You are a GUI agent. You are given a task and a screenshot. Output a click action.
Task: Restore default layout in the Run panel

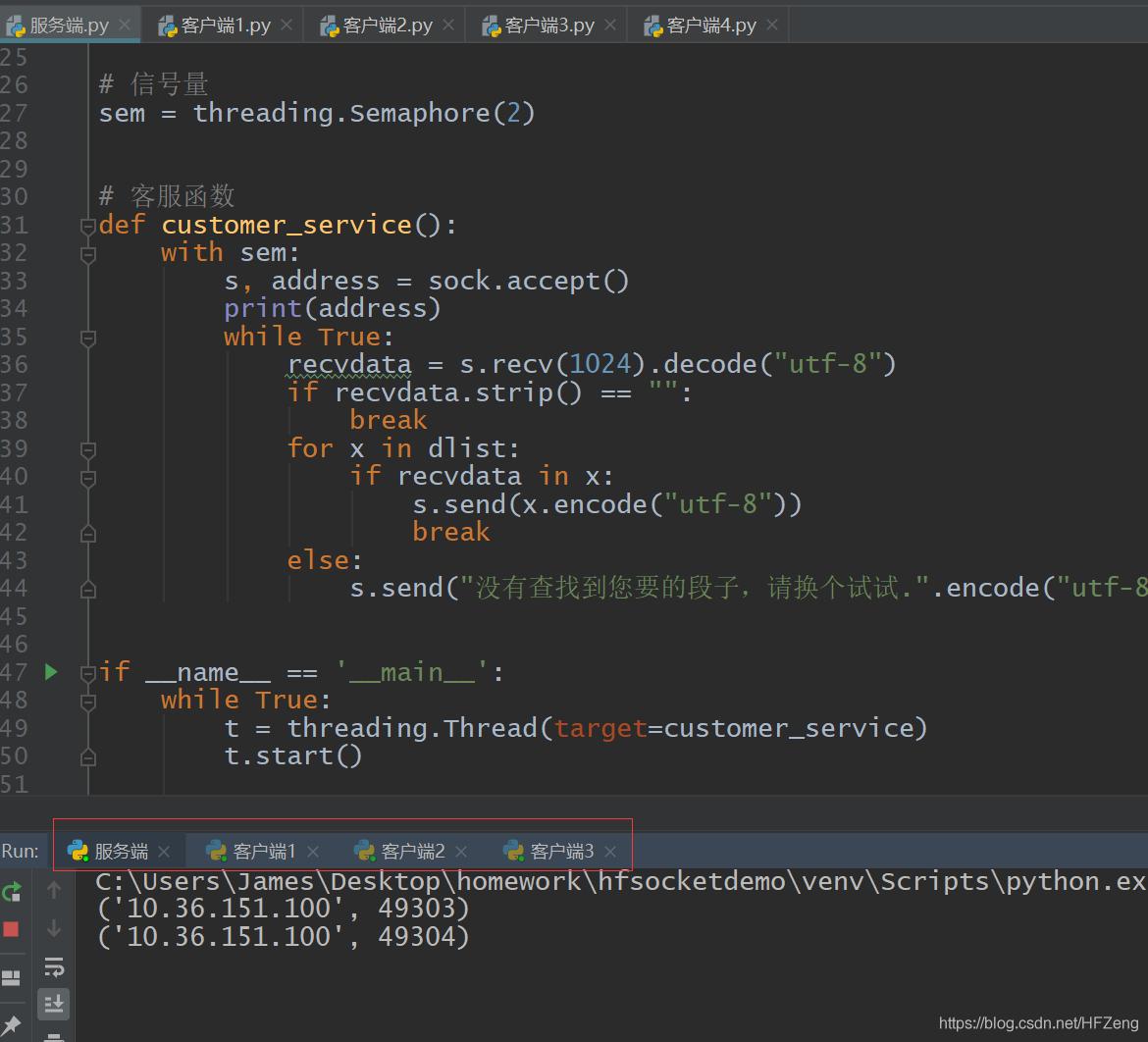point(13,977)
